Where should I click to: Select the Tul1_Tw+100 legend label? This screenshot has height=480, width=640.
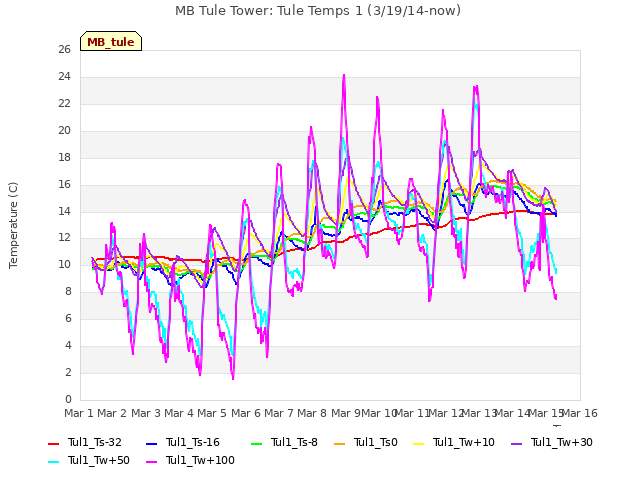point(200,460)
